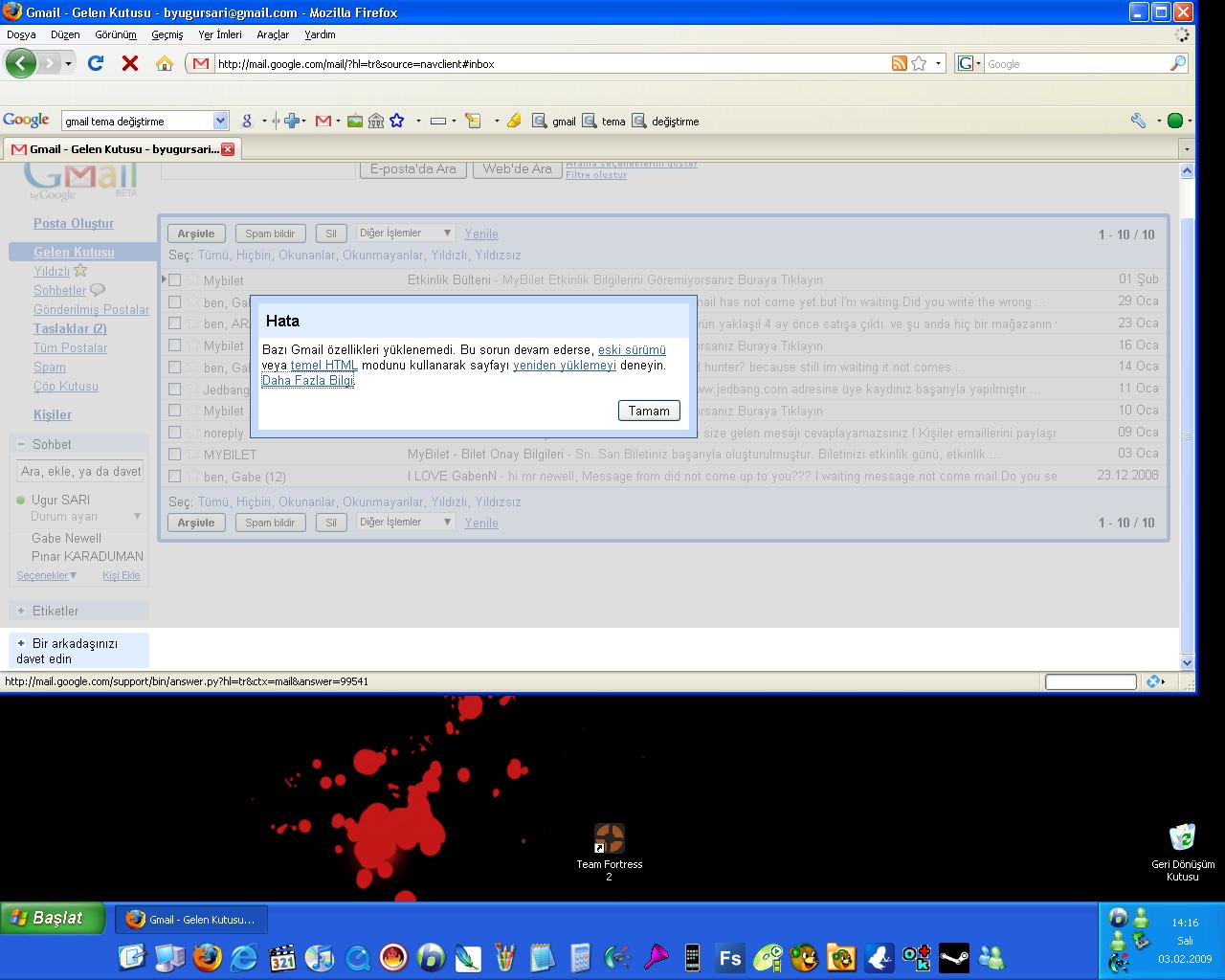This screenshot has height=980, width=1225.
Task: Select the noreply message checkbox
Action: [x=175, y=433]
